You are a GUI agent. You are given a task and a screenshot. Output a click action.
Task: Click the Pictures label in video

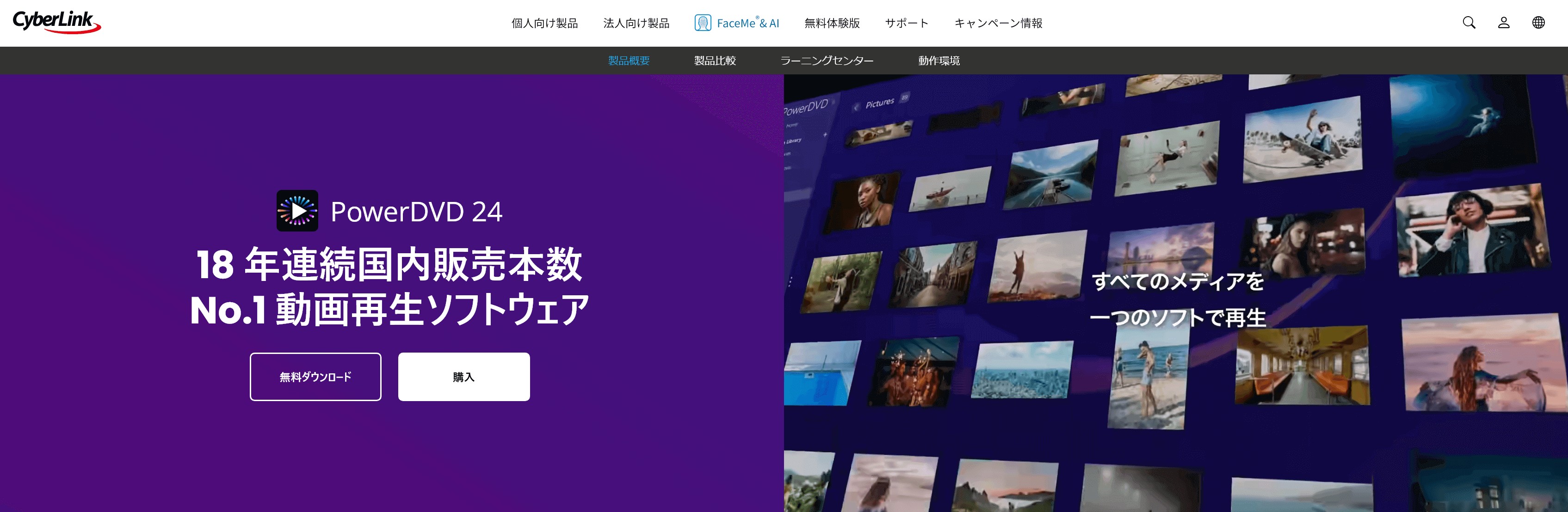click(880, 104)
